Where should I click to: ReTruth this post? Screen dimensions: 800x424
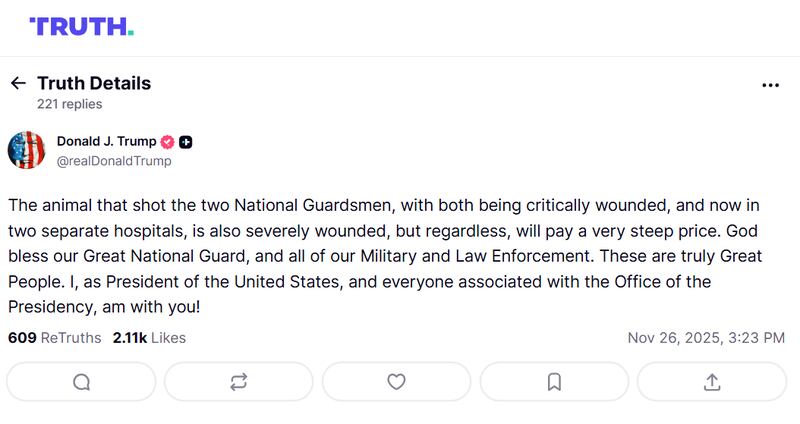click(x=238, y=381)
